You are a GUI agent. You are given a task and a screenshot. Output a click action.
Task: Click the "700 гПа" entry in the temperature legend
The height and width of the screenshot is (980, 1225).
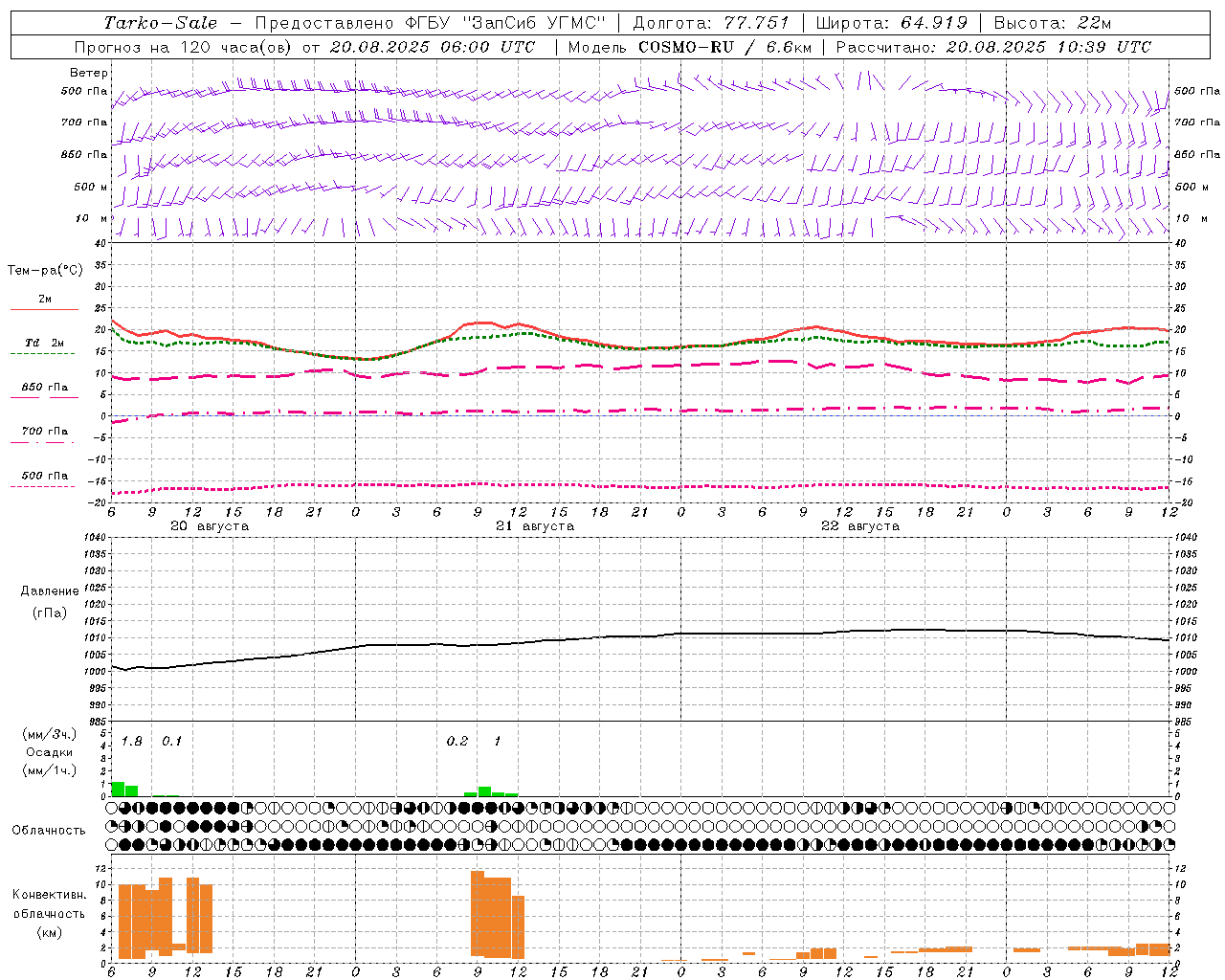[x=44, y=432]
